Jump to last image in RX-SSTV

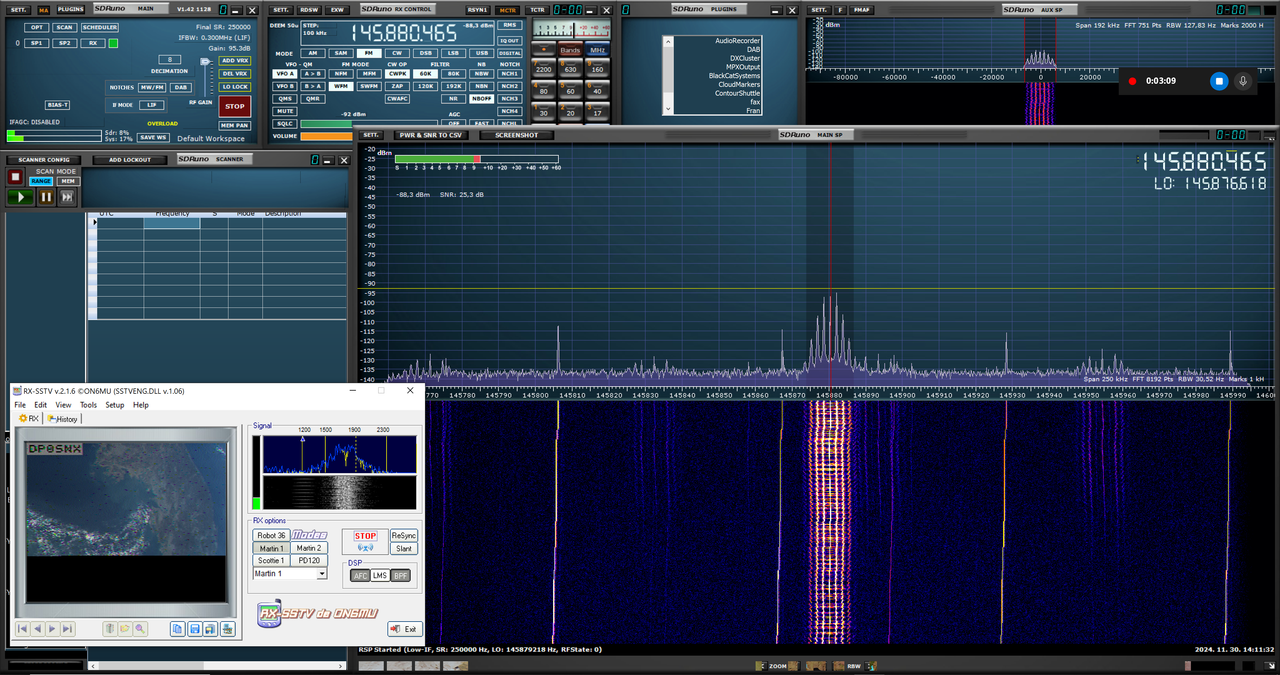(67, 629)
